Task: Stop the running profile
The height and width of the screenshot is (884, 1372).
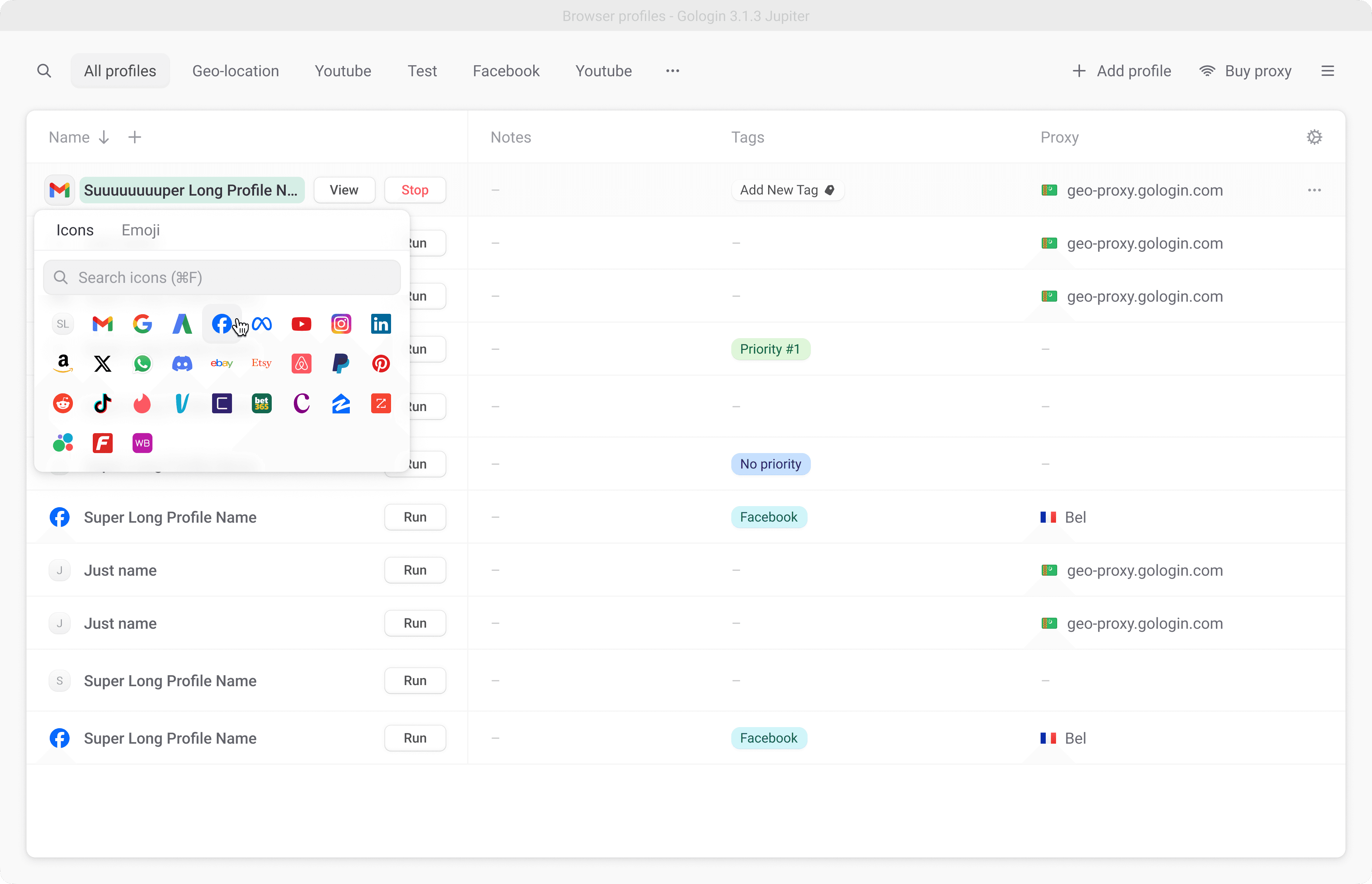Action: point(415,190)
